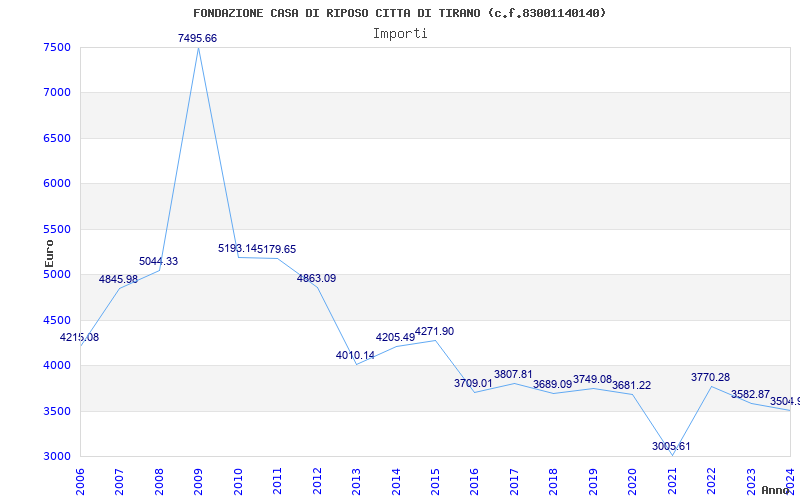This screenshot has height=500, width=800.
Task: Click the Importi subtitle
Action: click(x=400, y=34)
